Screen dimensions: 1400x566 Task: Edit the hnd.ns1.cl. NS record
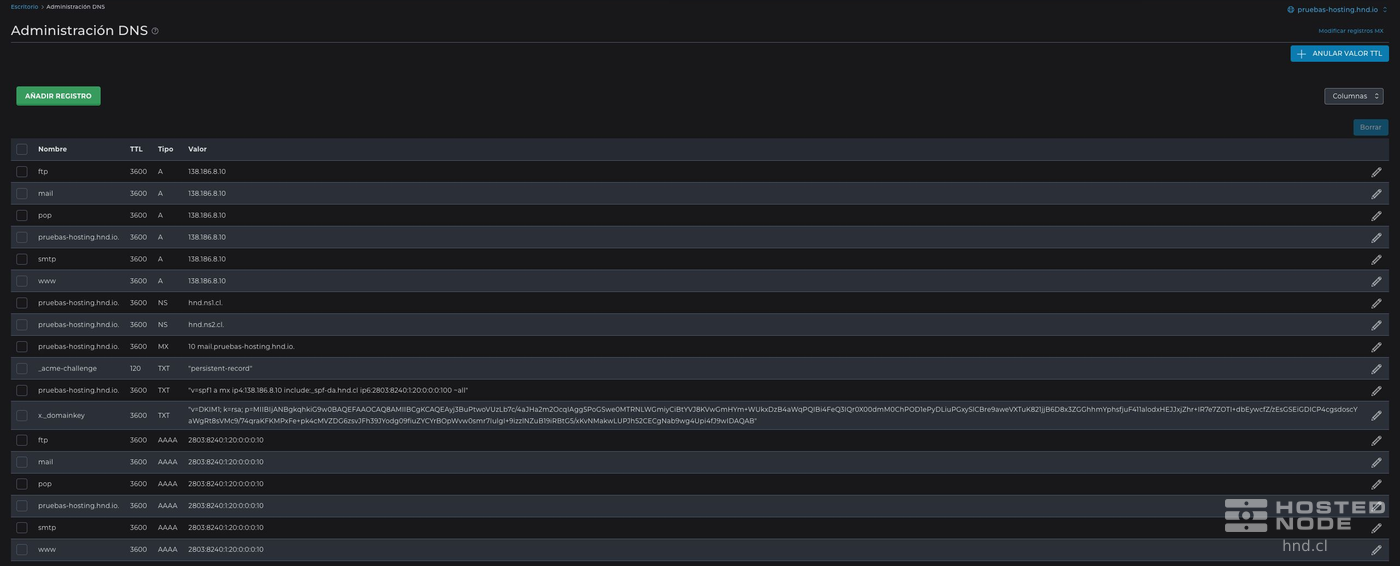(1376, 303)
